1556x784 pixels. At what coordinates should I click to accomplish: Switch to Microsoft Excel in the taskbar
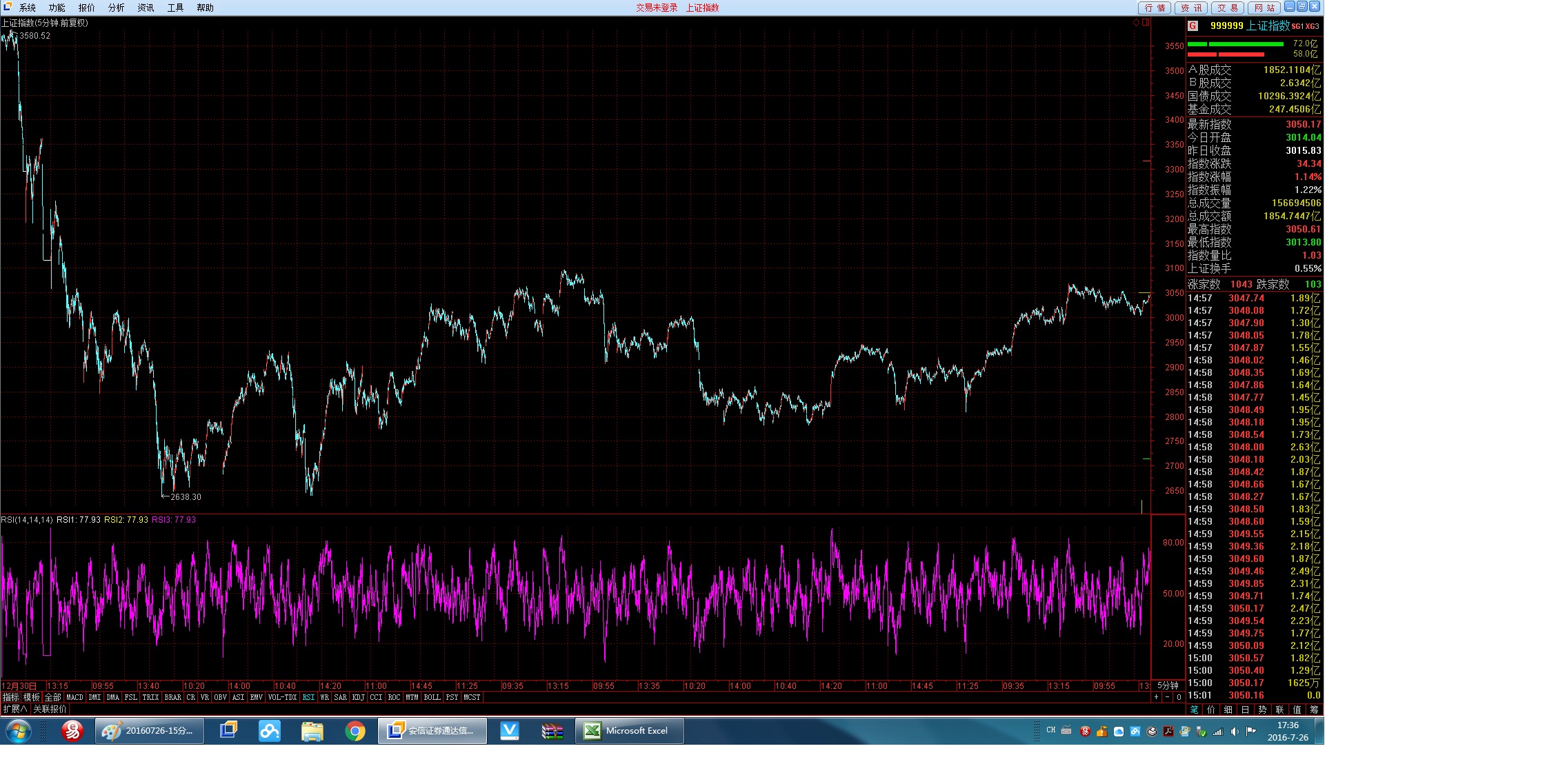pos(630,731)
